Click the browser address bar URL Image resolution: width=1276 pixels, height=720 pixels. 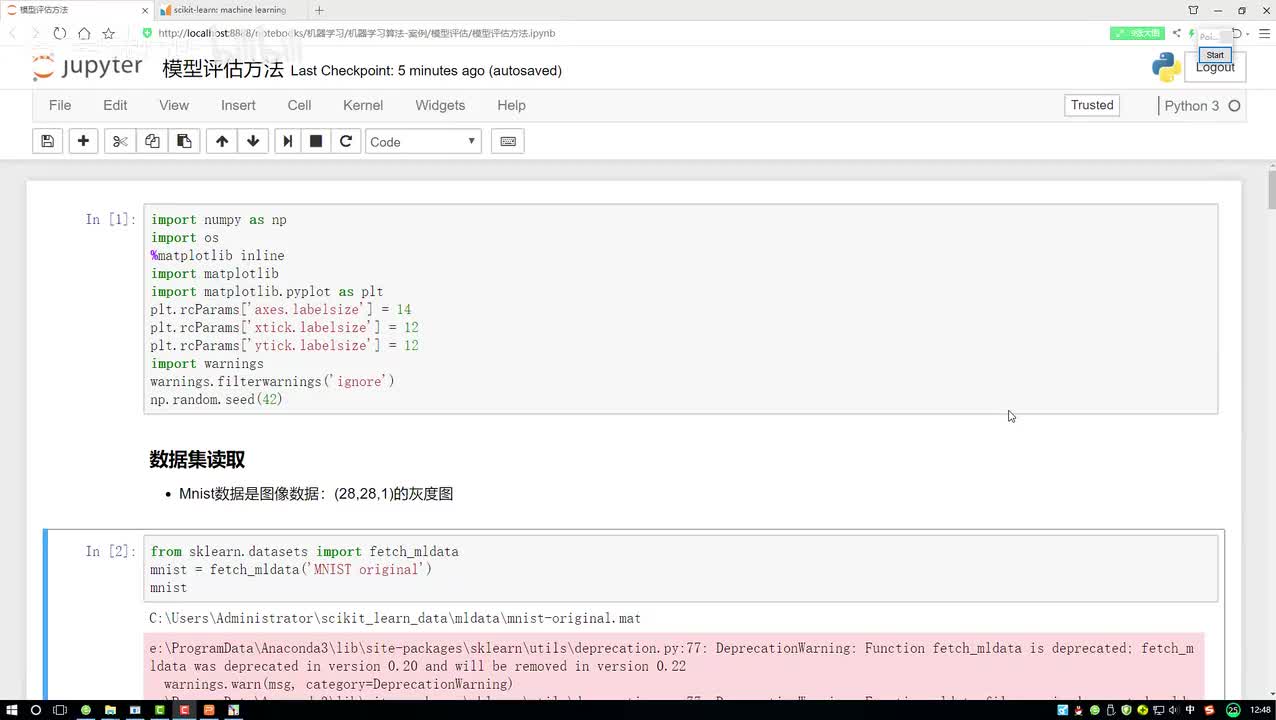pos(356,33)
